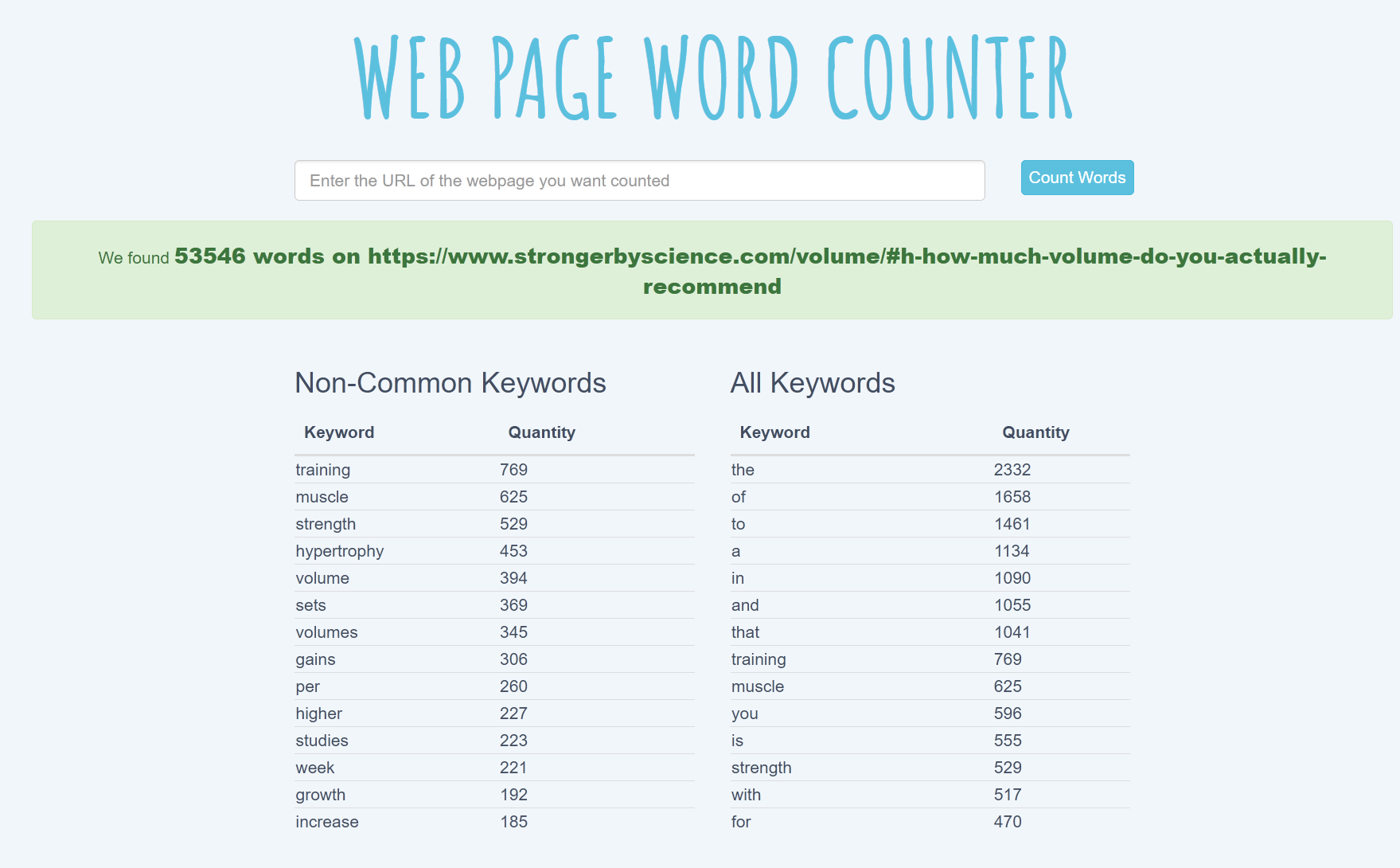Screen dimensions: 1400x868
Task: Click quantity 227 for higher
Action: click(x=513, y=714)
